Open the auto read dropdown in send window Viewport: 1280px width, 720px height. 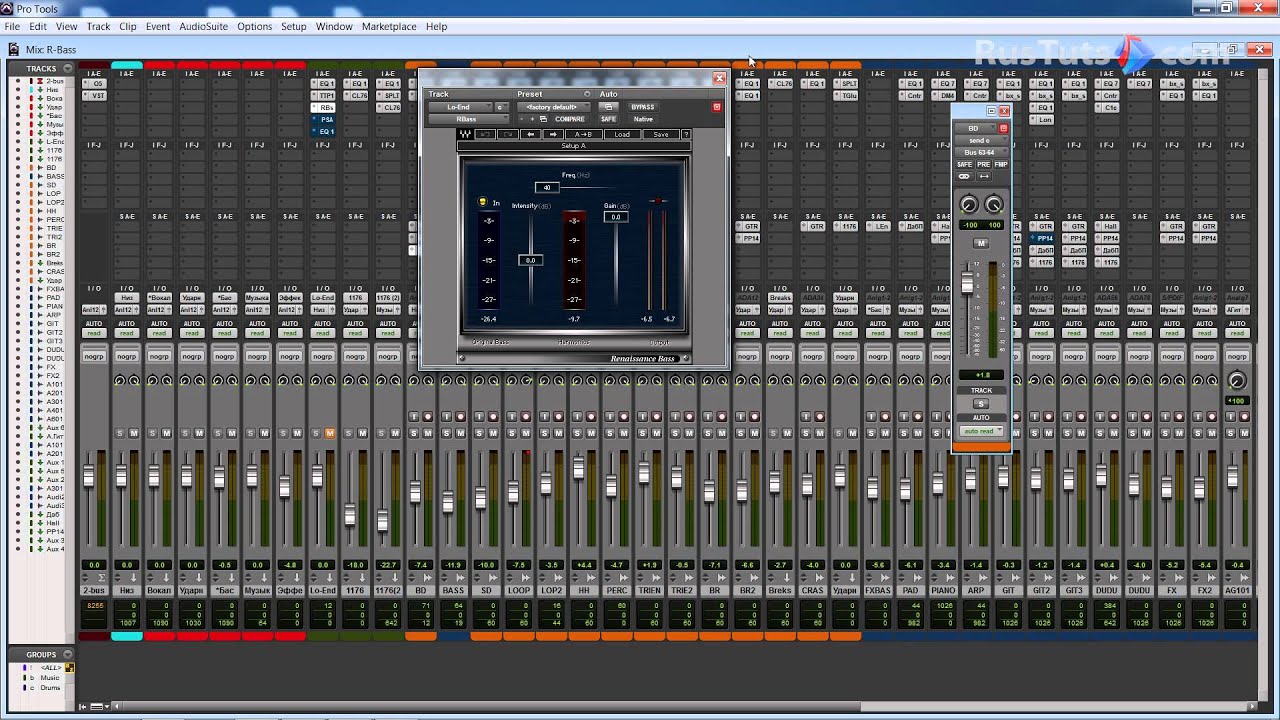[x=981, y=431]
